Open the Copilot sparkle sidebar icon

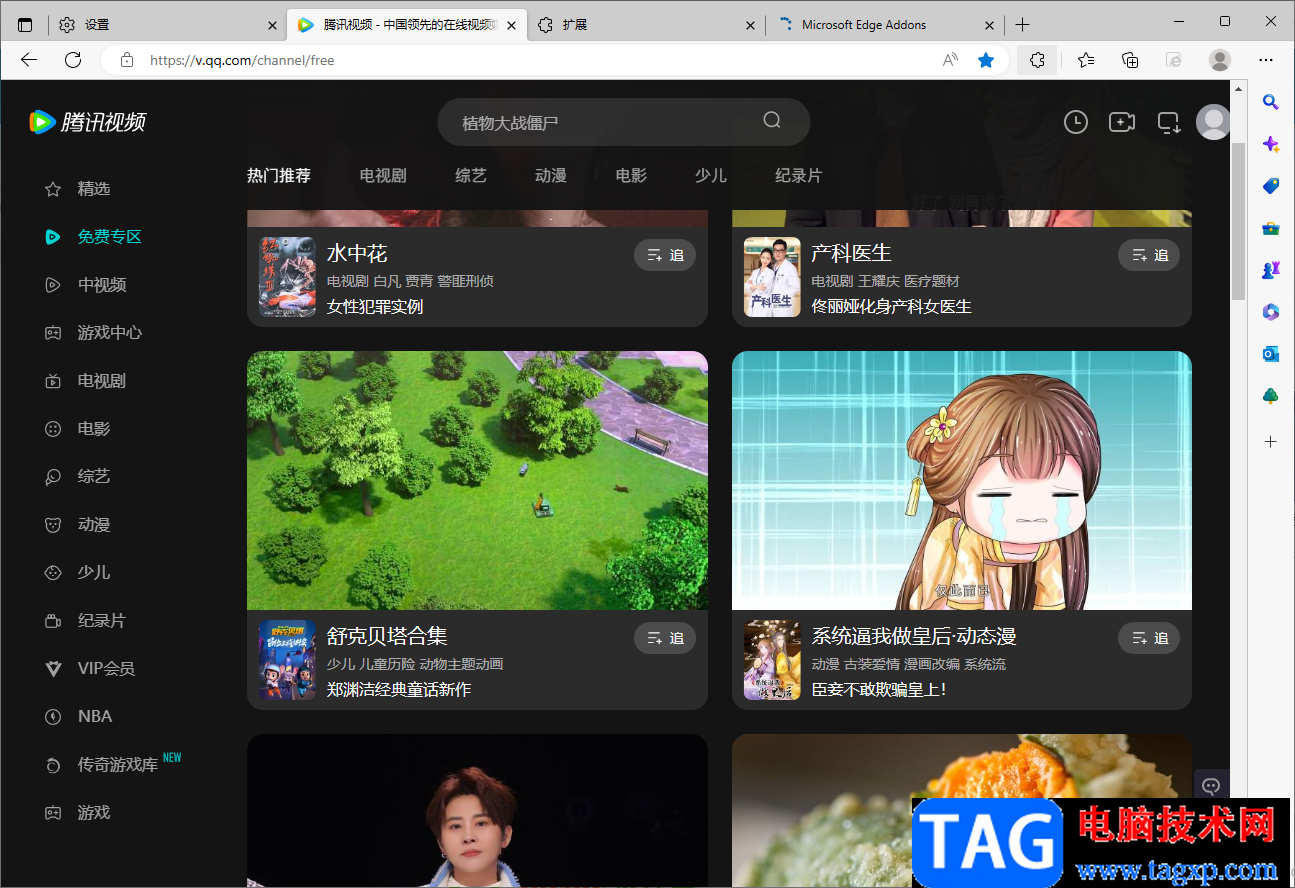pos(1270,144)
